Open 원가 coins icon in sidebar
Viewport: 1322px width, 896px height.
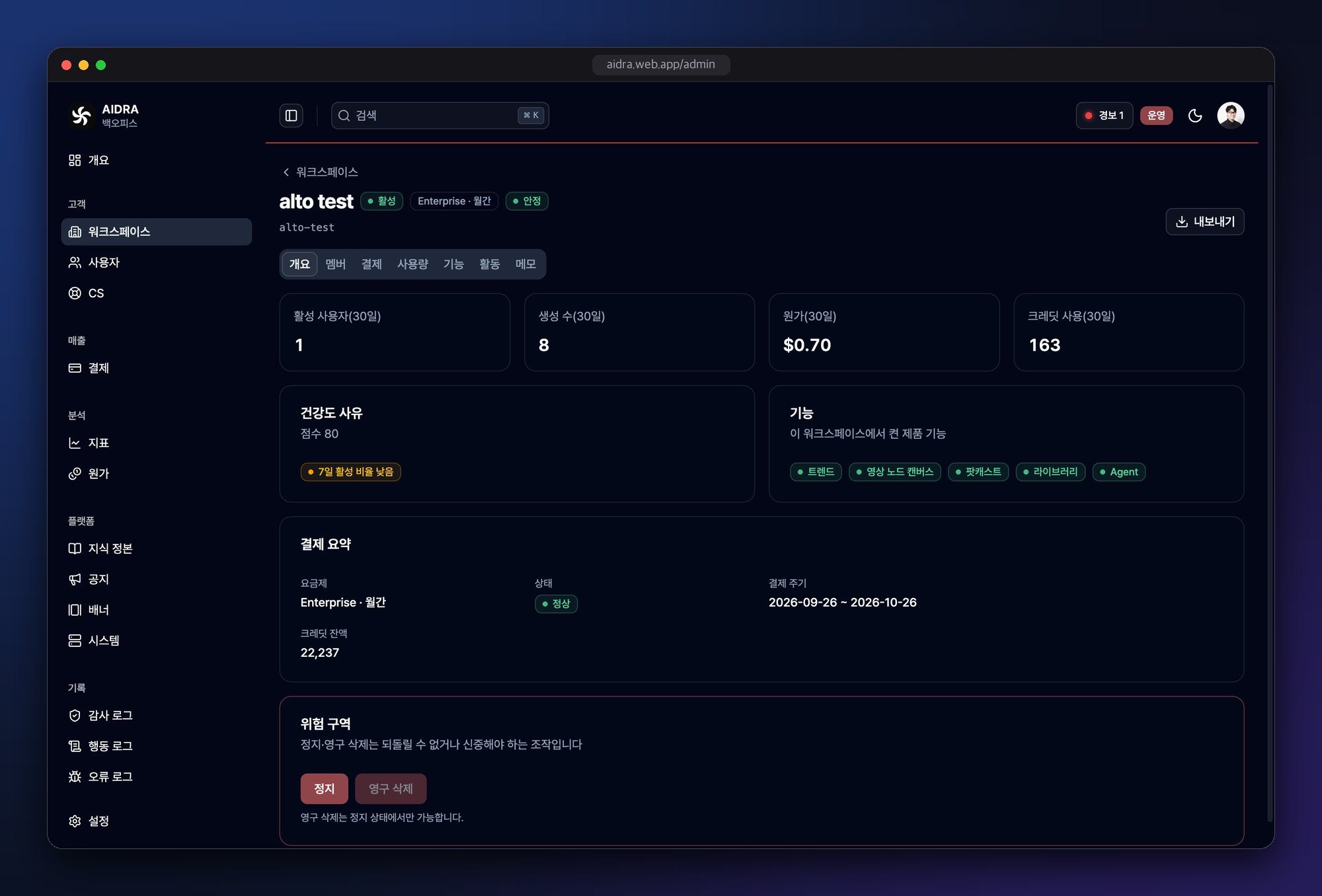pos(75,474)
